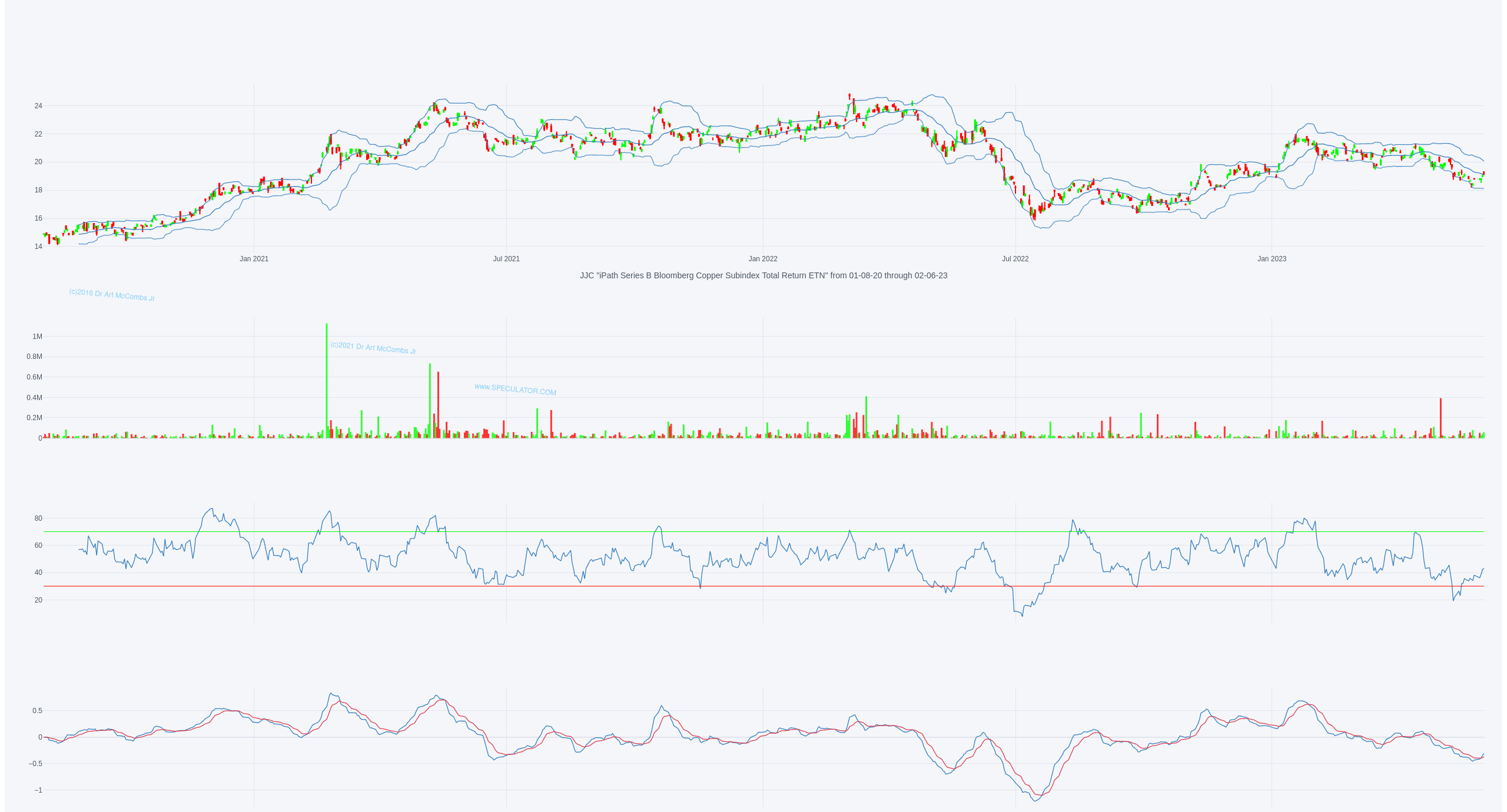Select the 'Jan 2023' x-axis label
Image resolution: width=1507 pixels, height=812 pixels.
(1272, 259)
